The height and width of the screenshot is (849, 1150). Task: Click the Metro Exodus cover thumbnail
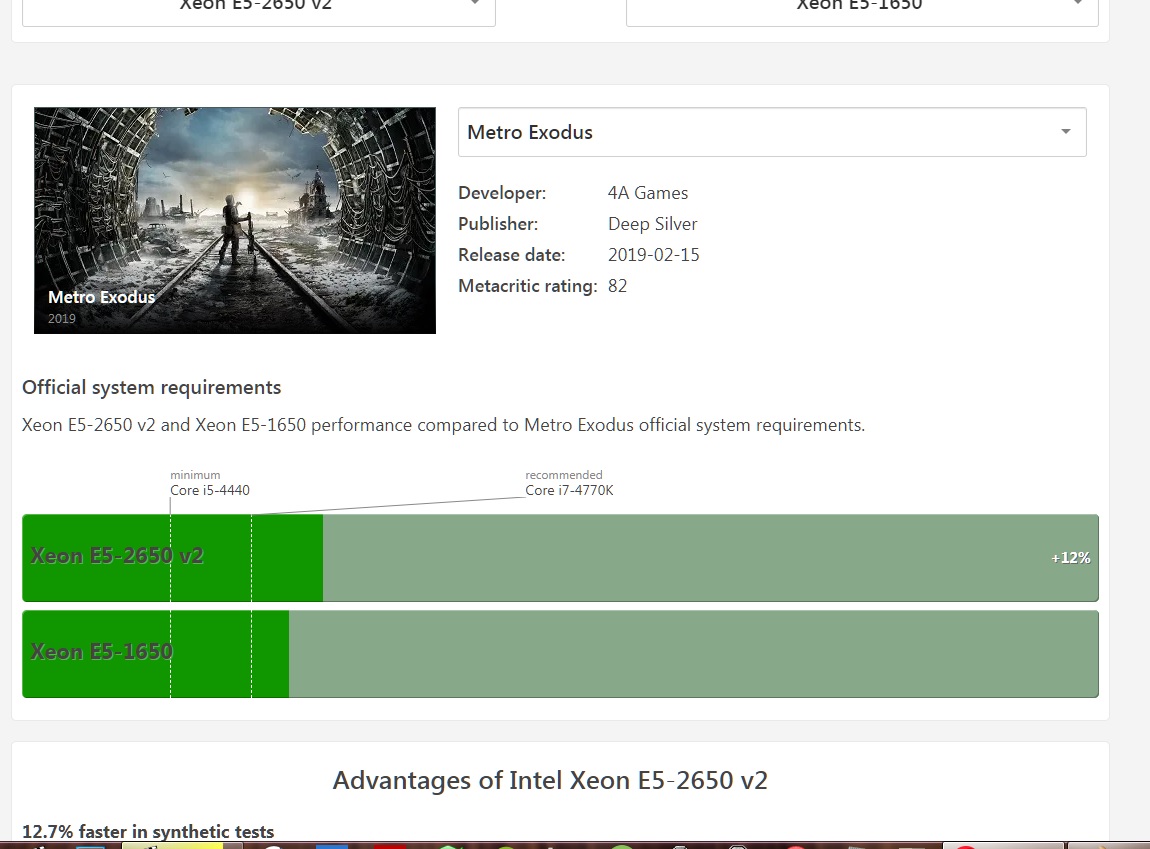tap(235, 221)
